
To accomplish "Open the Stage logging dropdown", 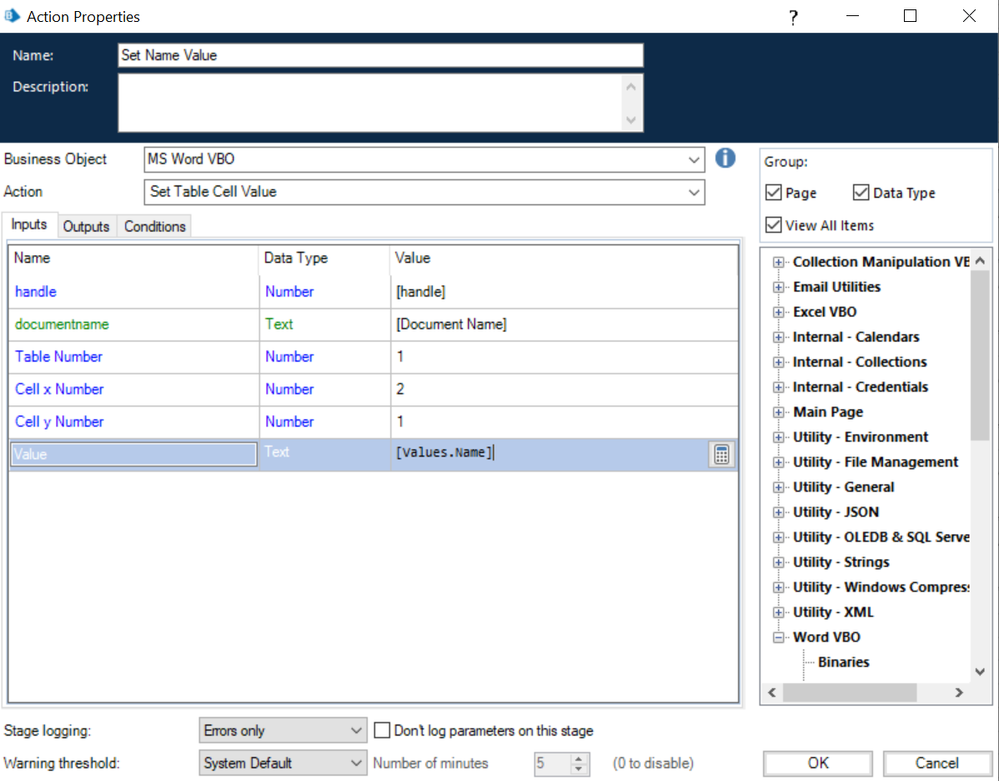I will [x=358, y=731].
